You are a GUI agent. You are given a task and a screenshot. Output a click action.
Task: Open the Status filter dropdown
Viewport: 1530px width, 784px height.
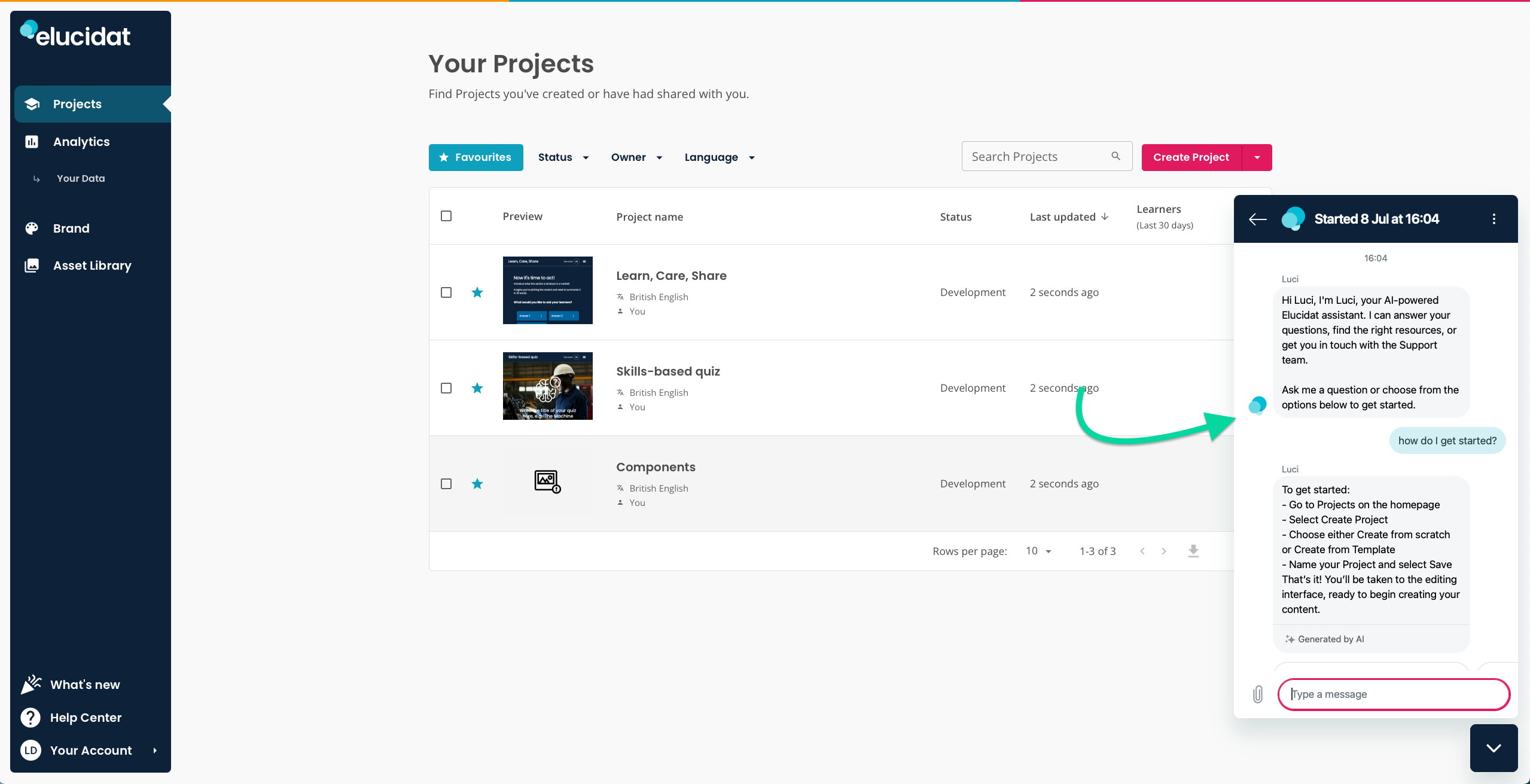[562, 157]
